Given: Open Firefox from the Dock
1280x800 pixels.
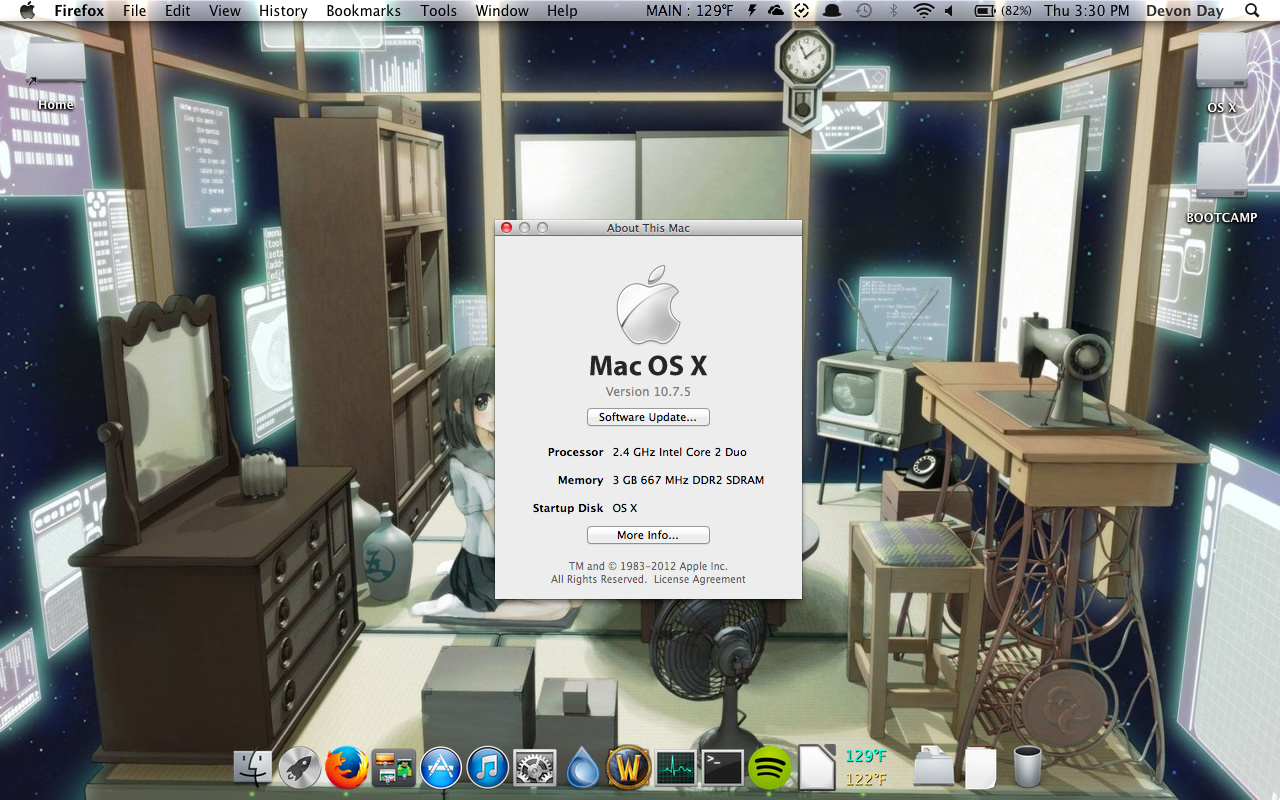Looking at the screenshot, I should (x=346, y=768).
